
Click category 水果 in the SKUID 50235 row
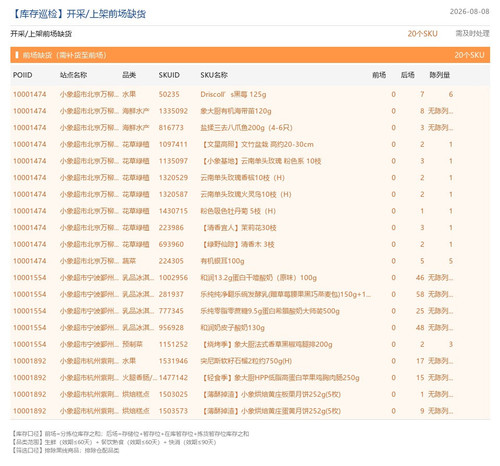pos(129,94)
